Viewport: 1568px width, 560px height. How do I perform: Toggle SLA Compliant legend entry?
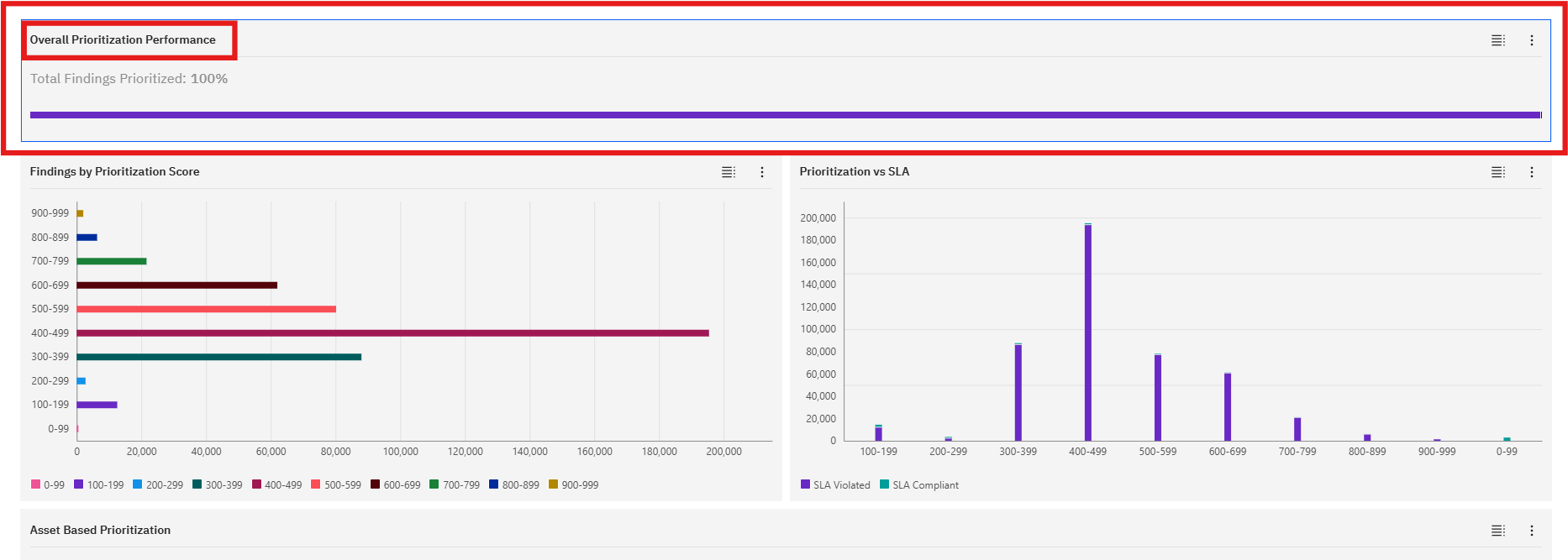click(x=919, y=484)
